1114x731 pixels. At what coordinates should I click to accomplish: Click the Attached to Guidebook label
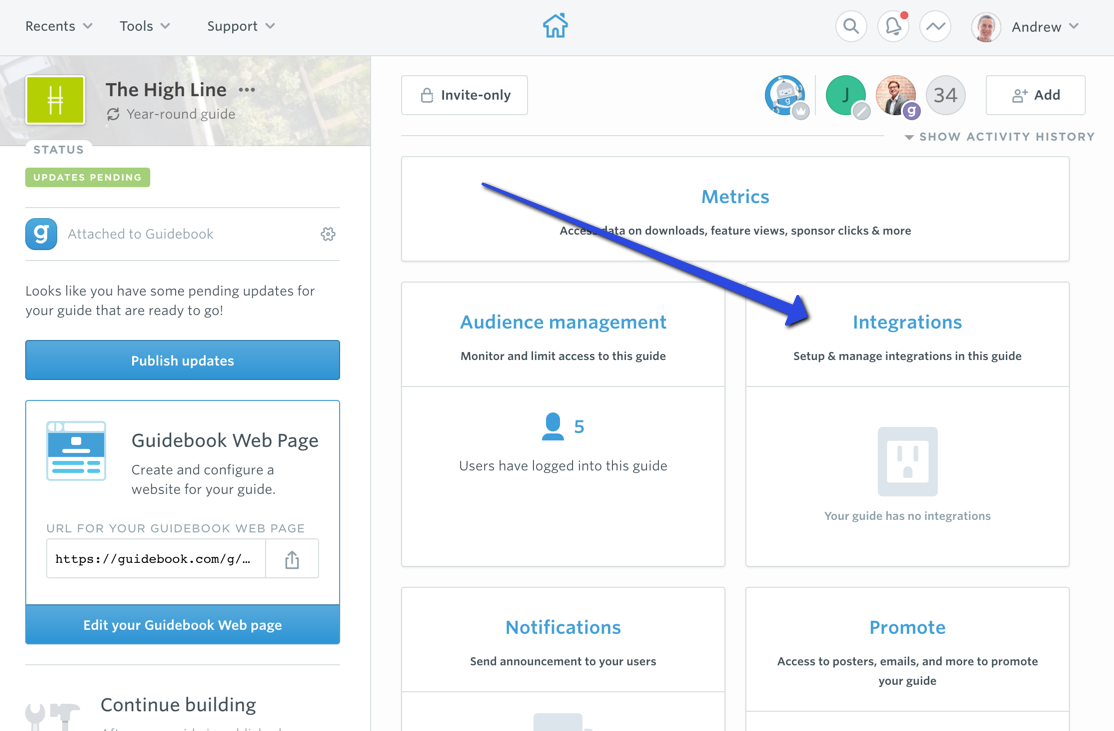point(141,234)
